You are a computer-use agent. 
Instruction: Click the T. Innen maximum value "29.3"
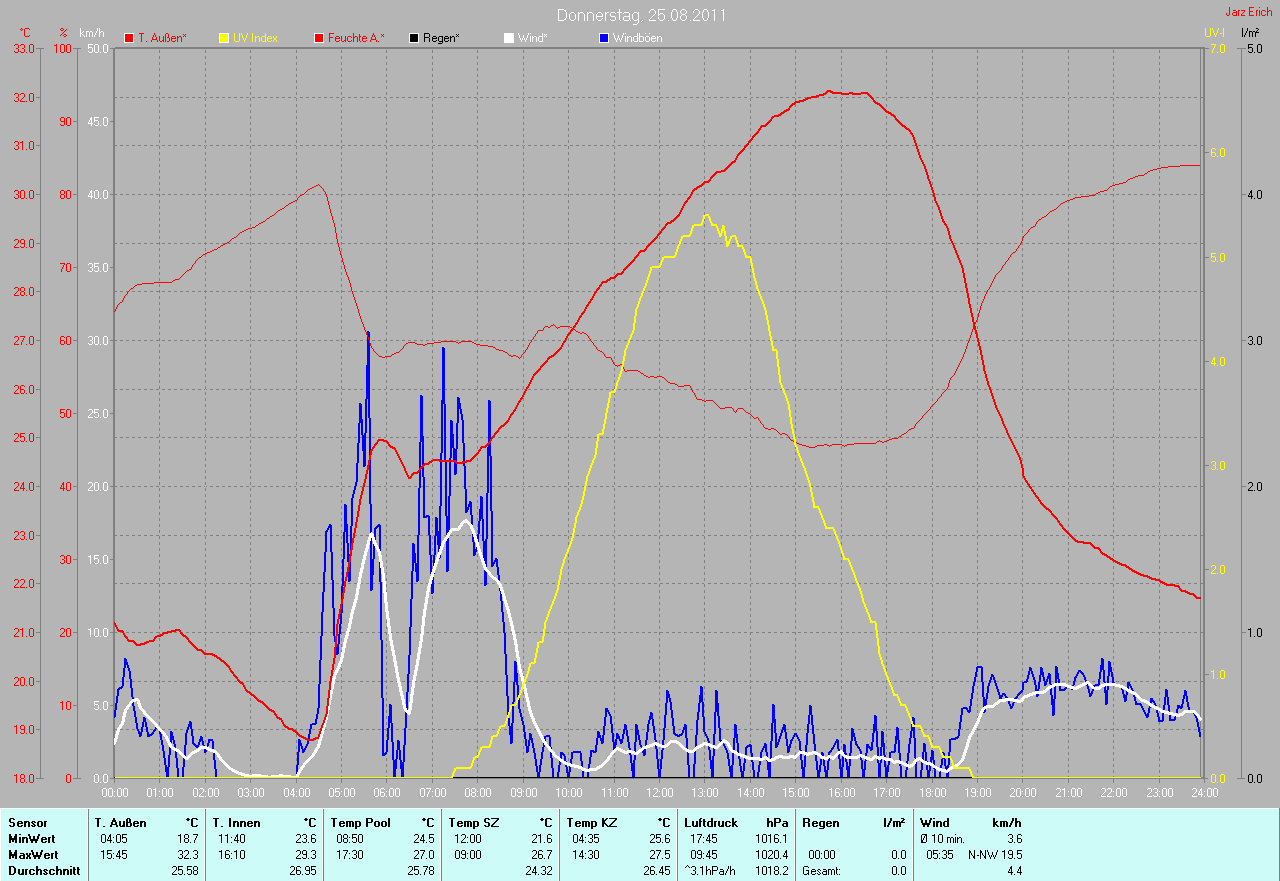[305, 855]
